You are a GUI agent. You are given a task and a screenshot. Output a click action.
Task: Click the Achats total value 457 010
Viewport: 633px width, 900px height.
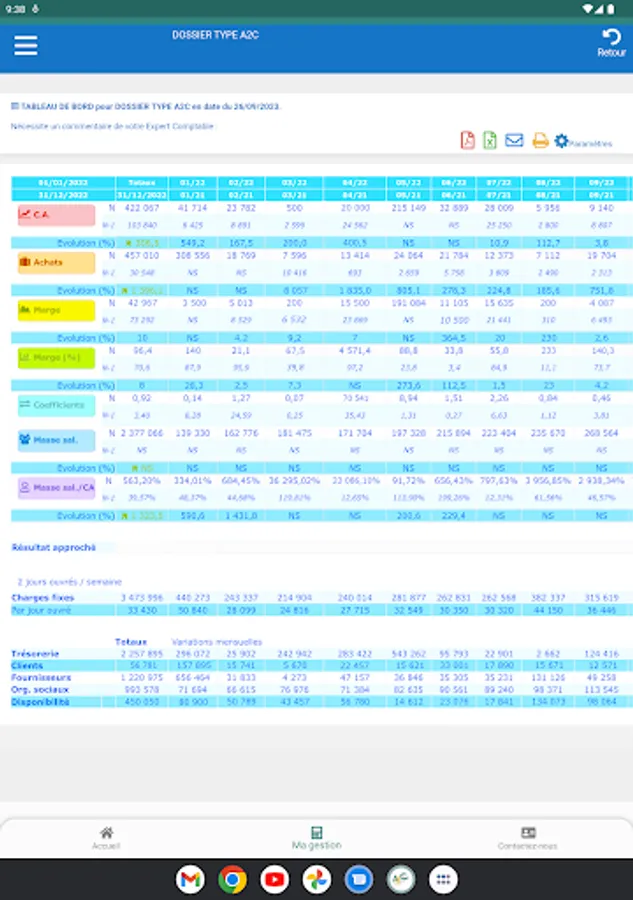[x=142, y=255]
